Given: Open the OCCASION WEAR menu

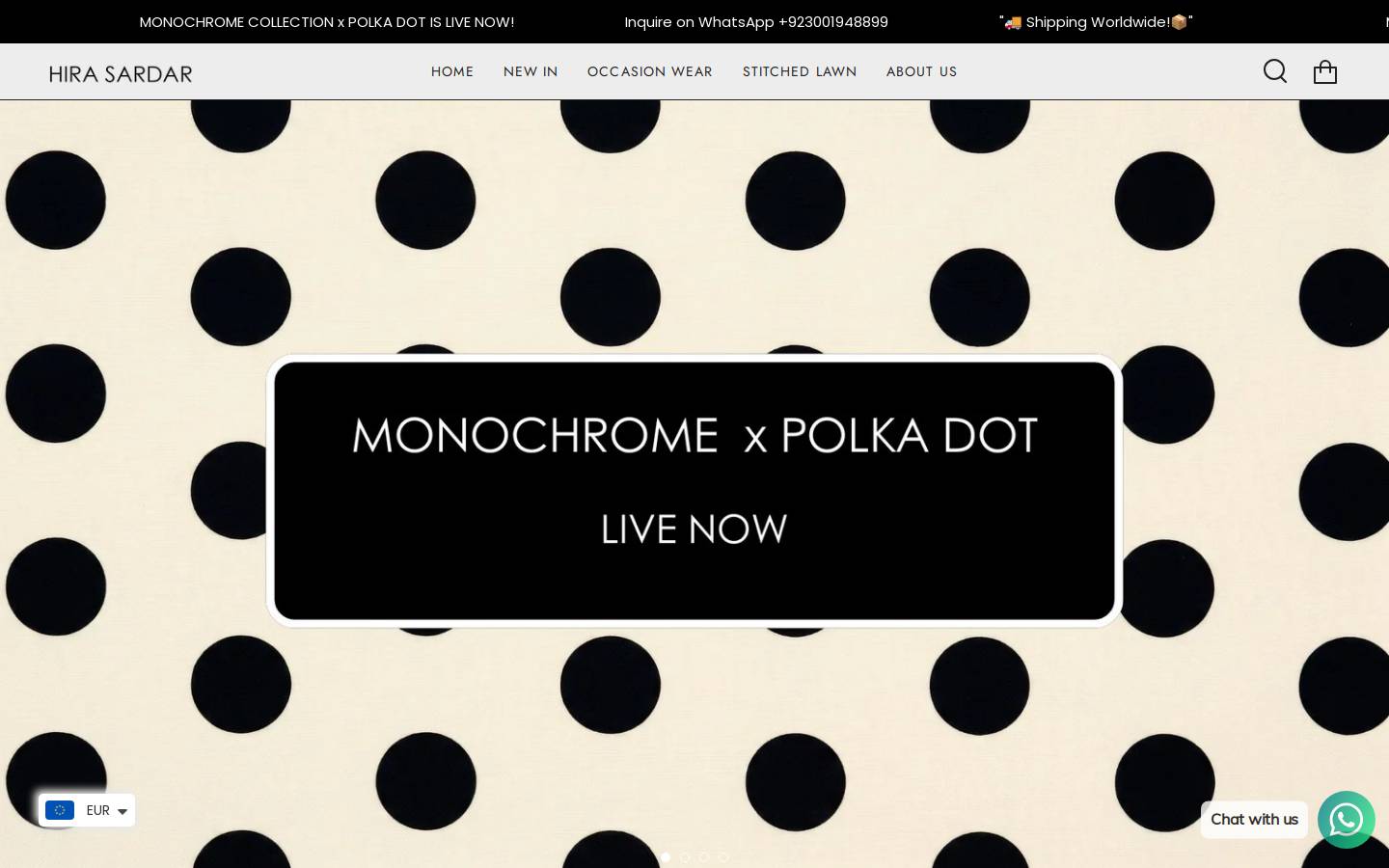Looking at the screenshot, I should 650,71.
